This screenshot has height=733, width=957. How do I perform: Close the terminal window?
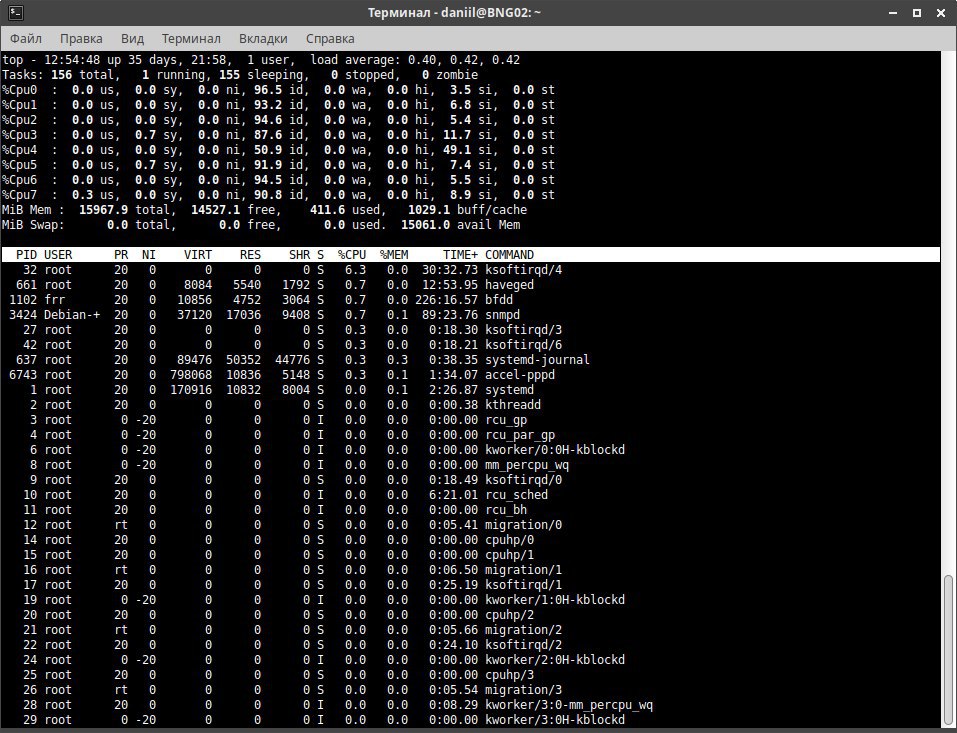(941, 12)
